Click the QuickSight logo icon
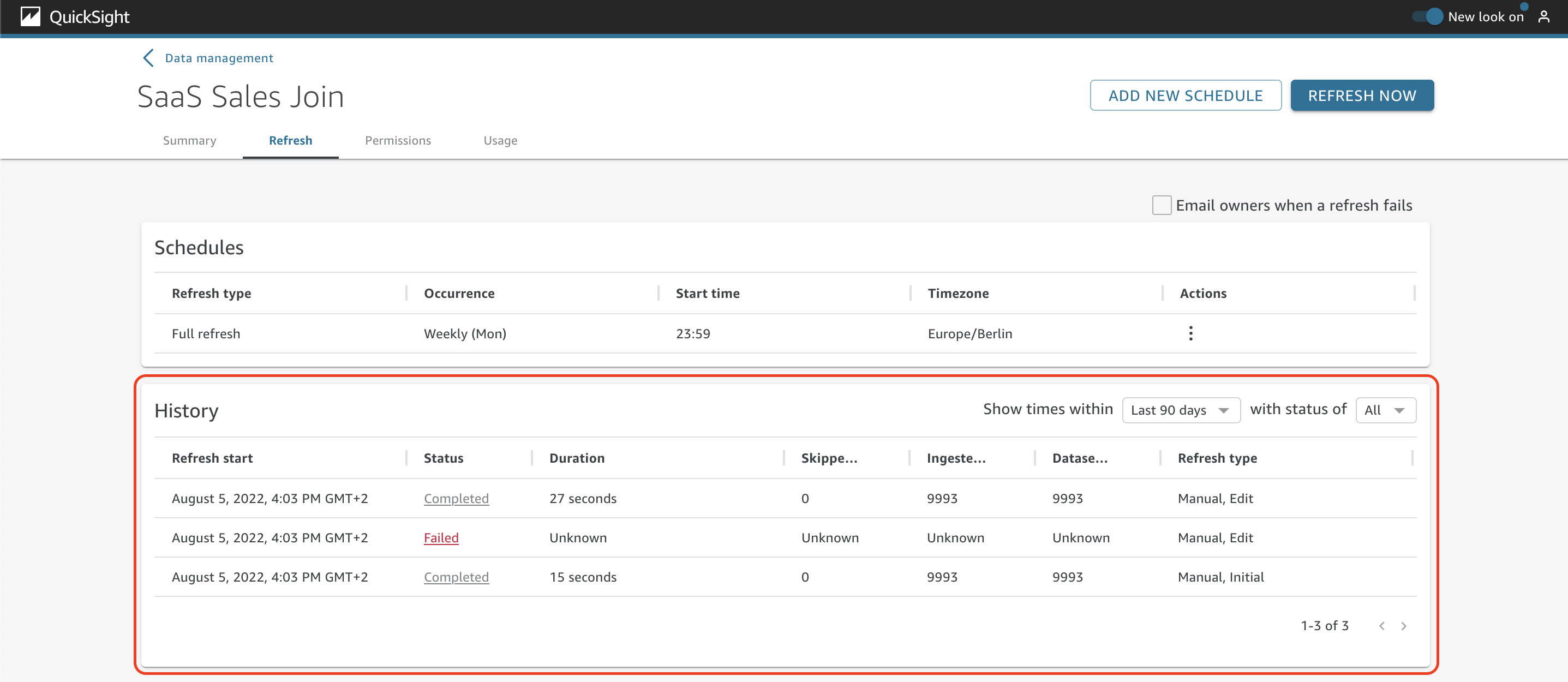1568x682 pixels. tap(31, 16)
